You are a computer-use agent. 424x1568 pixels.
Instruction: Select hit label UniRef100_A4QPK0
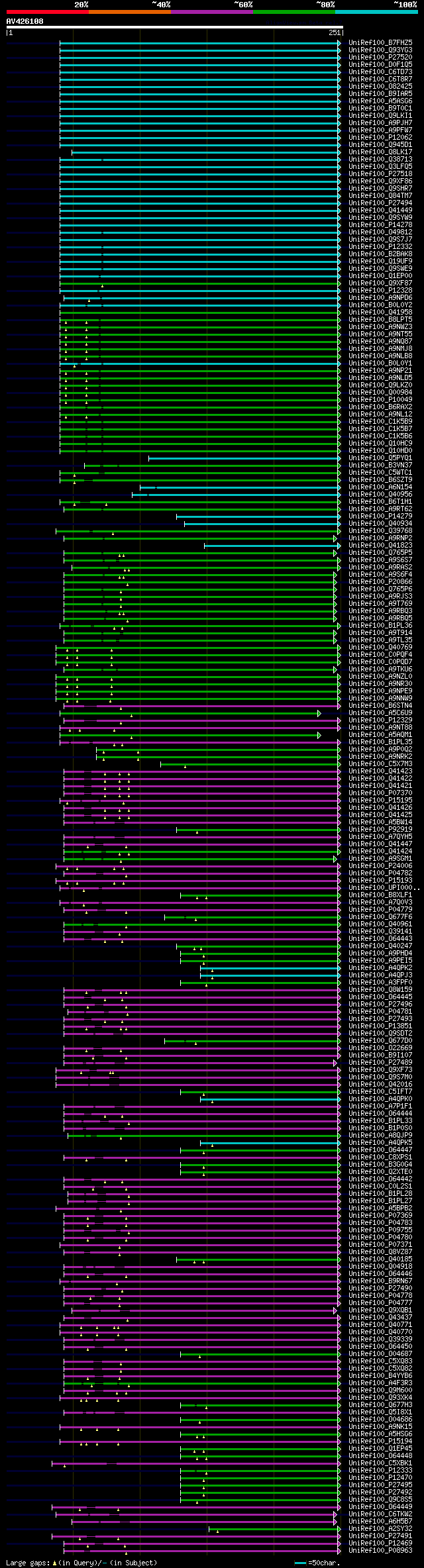point(380,1099)
